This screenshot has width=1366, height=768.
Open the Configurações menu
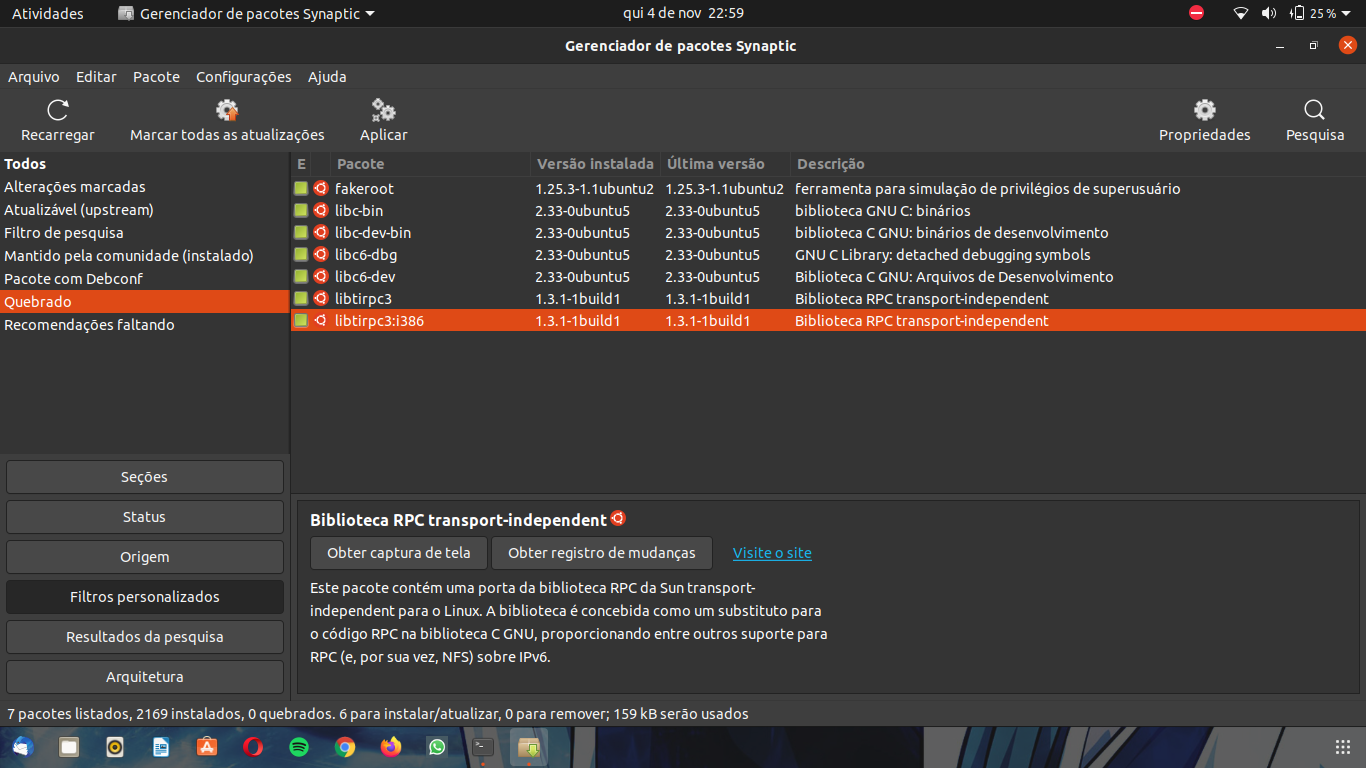point(243,77)
